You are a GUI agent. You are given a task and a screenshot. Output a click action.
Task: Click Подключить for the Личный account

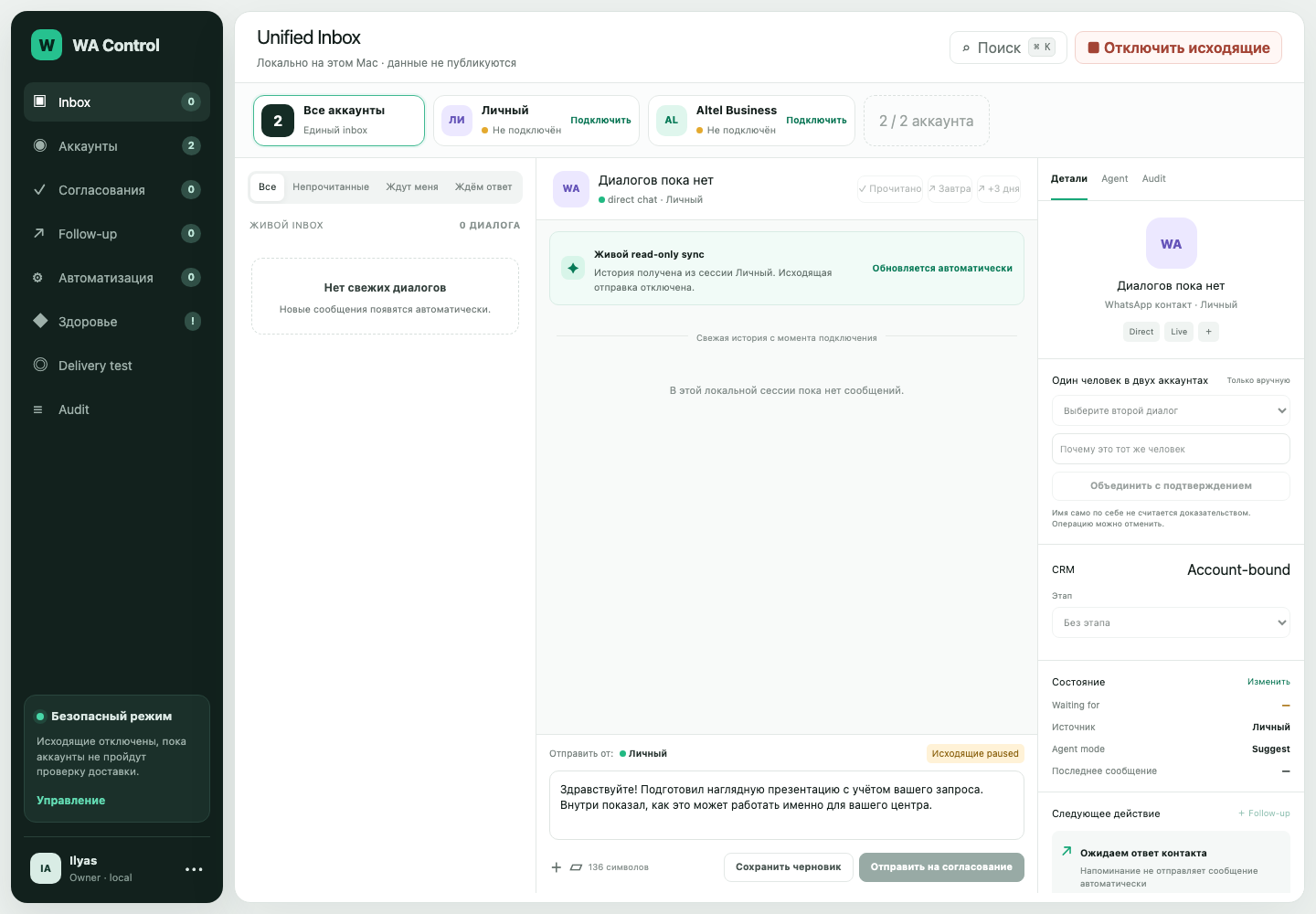600,121
